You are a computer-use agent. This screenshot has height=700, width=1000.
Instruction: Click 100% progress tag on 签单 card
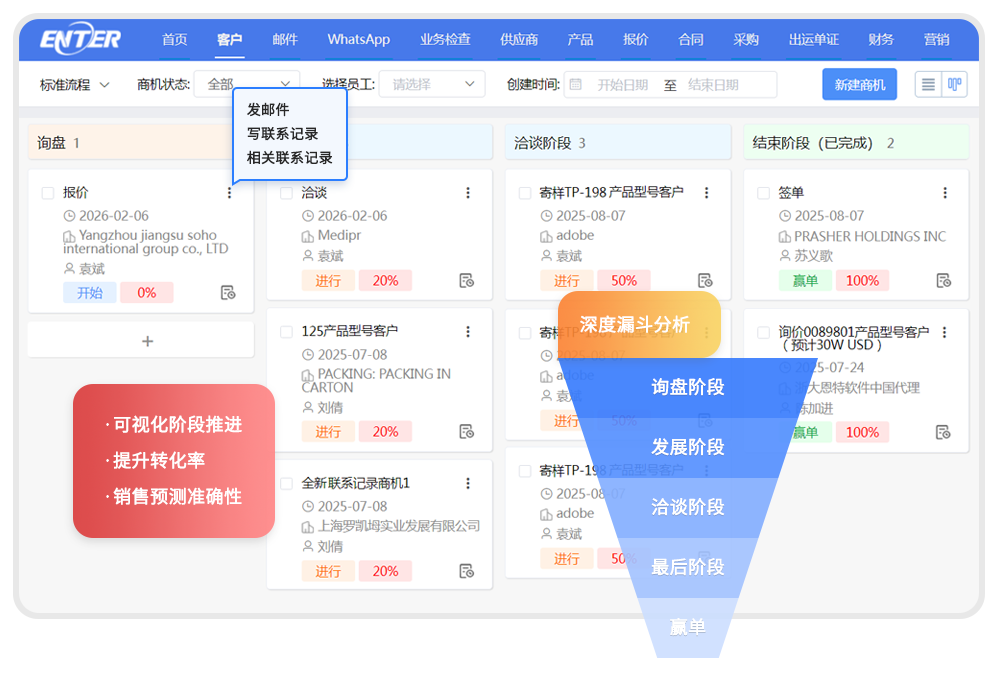862,281
